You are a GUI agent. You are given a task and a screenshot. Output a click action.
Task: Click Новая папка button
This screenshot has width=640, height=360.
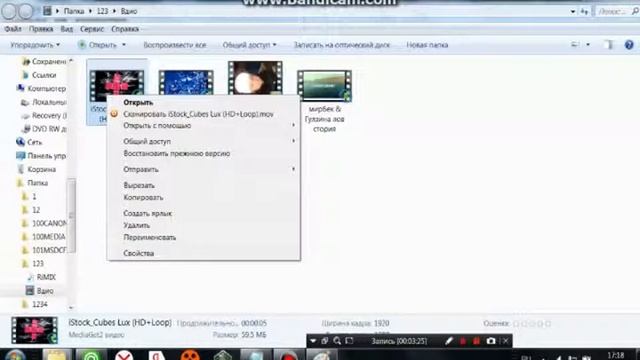tap(427, 45)
